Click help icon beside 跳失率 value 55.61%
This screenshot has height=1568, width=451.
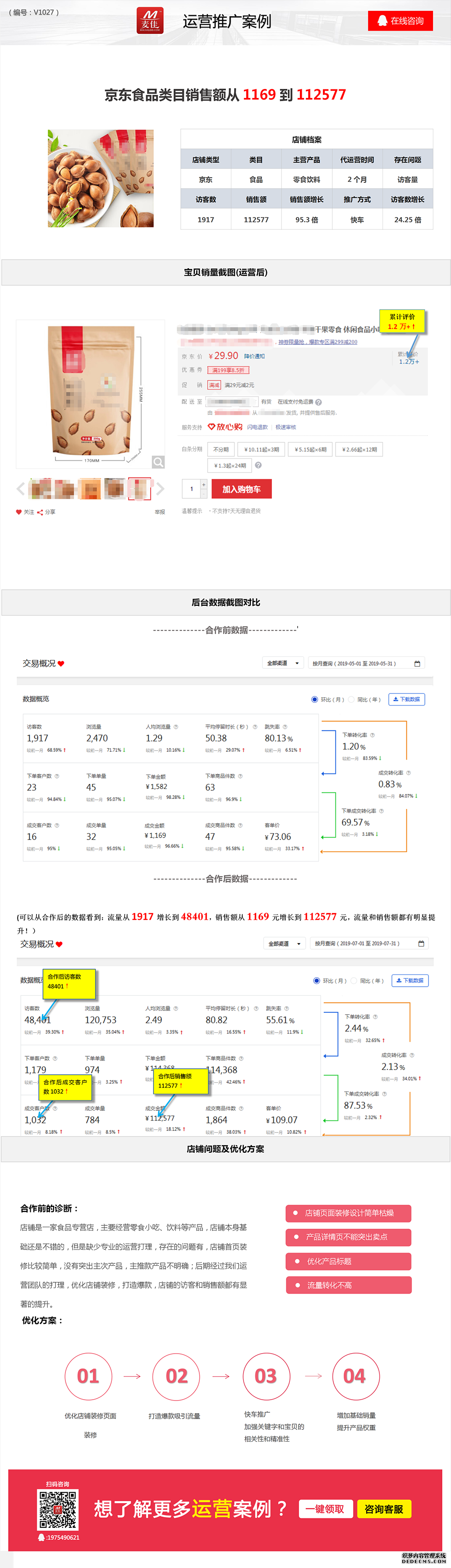click(x=286, y=1009)
